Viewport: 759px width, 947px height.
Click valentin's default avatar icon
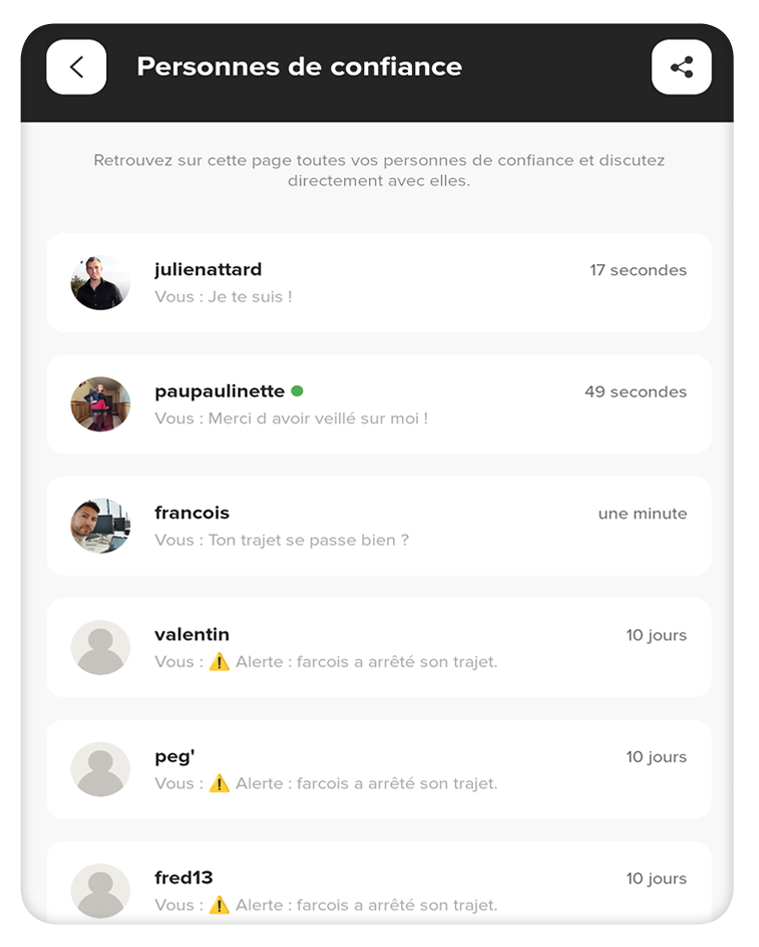click(100, 647)
